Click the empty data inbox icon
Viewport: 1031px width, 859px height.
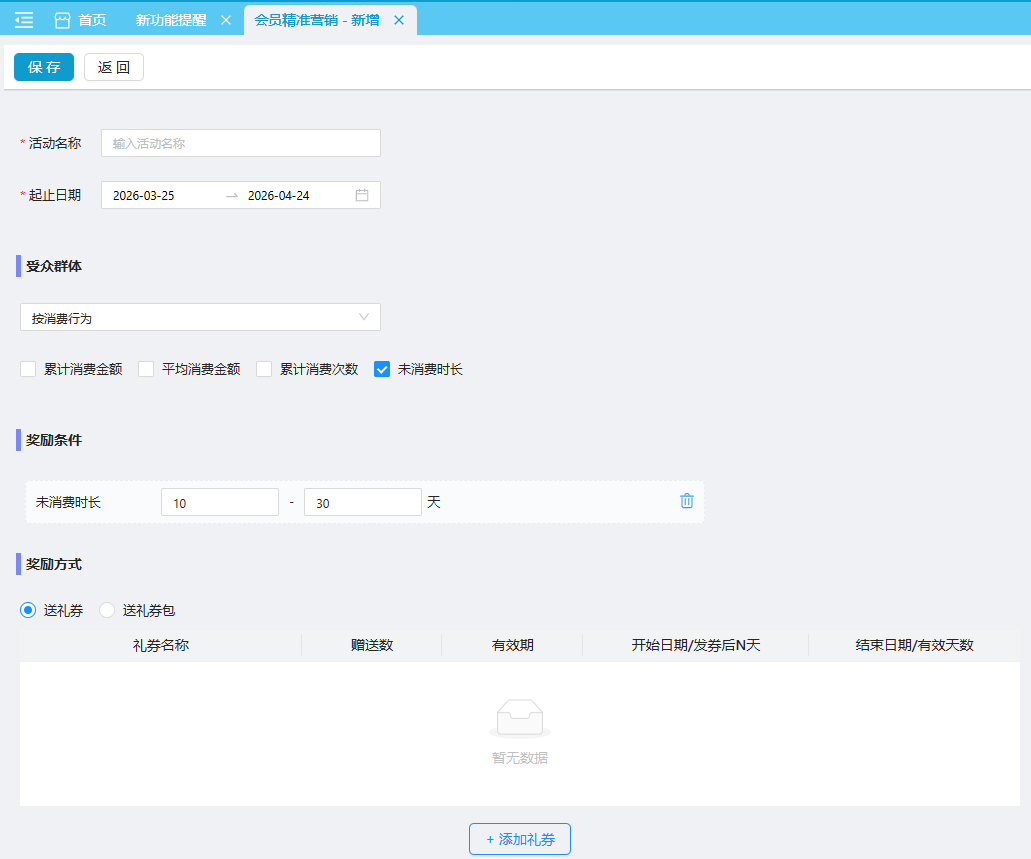(520, 718)
